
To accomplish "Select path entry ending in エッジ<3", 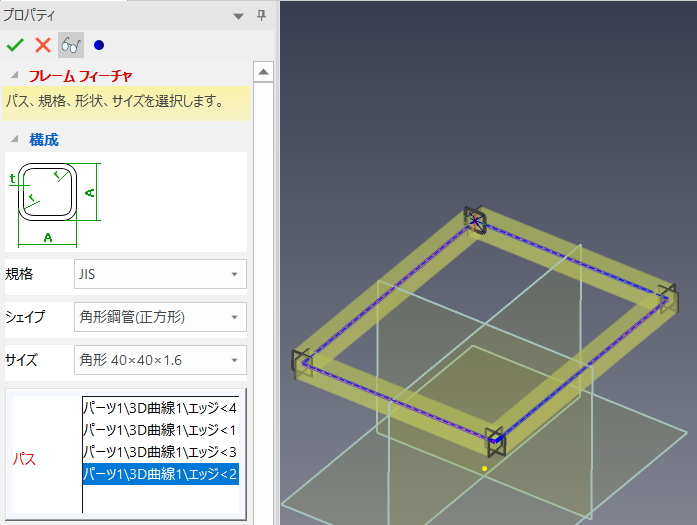I will [x=160, y=452].
